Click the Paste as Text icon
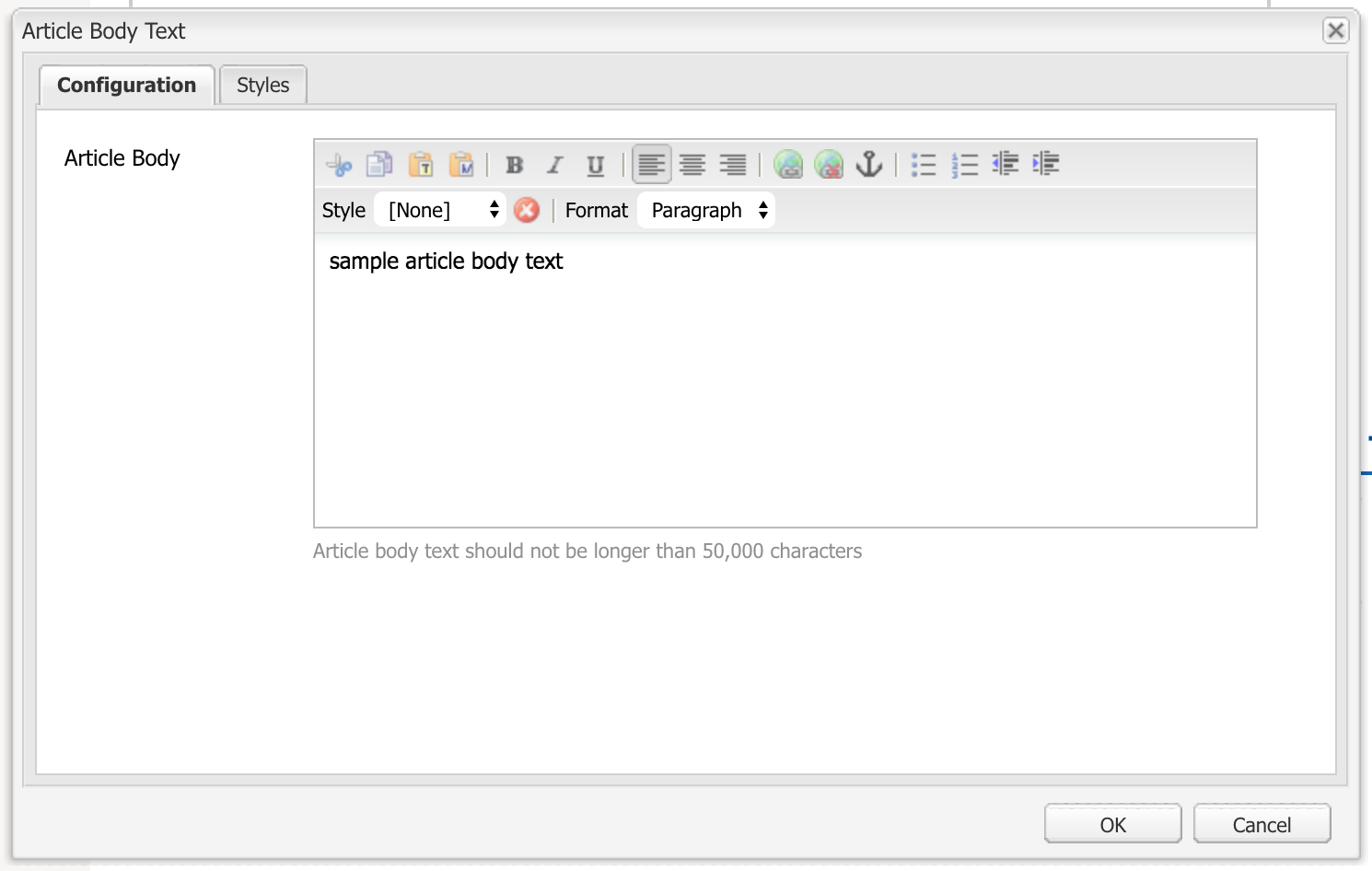This screenshot has width=1372, height=871. point(422,164)
